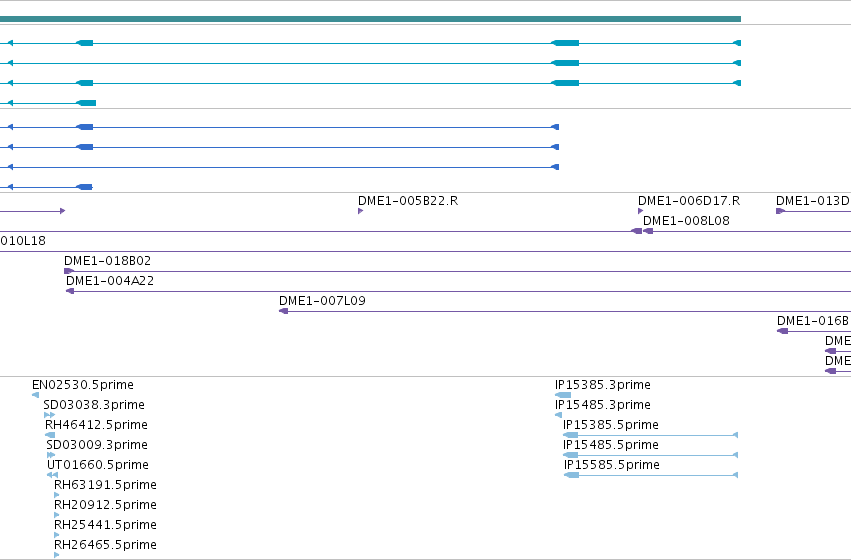Click the IP15385.3prime block glyph
Viewport: 851px width, 560px height.
563,395
